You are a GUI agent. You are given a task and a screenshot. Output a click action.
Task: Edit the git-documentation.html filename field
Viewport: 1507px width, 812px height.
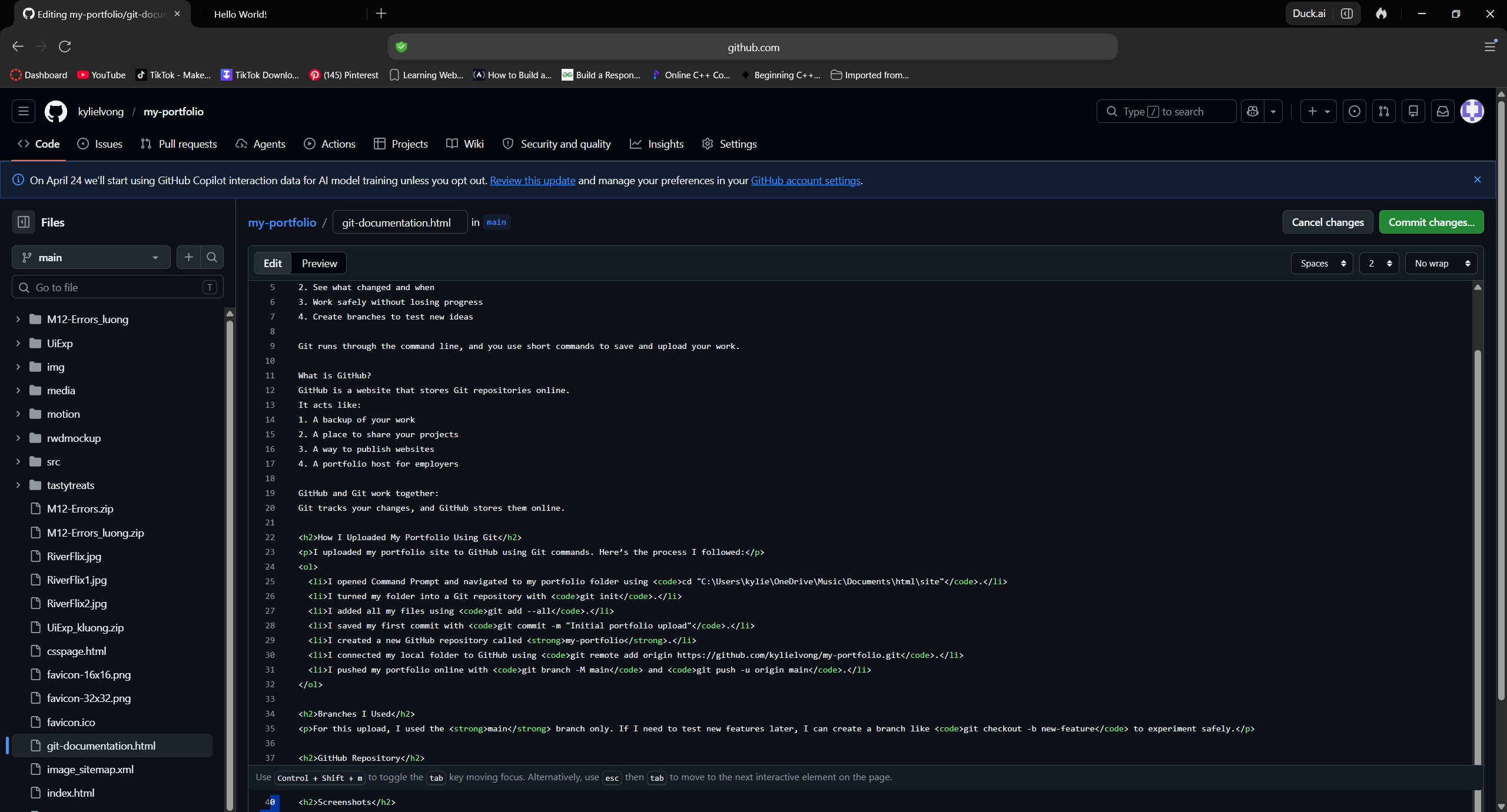[400, 222]
